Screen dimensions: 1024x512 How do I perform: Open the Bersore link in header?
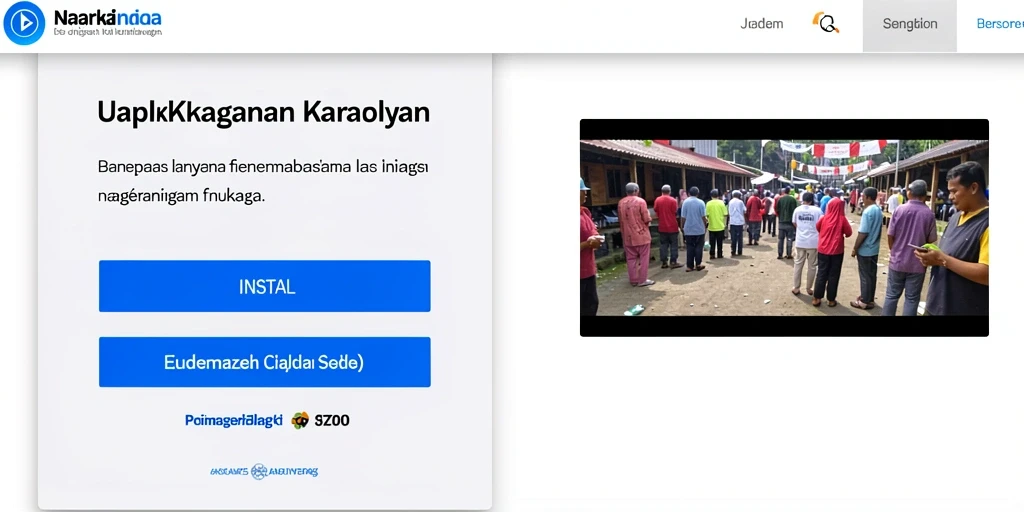tap(1000, 24)
